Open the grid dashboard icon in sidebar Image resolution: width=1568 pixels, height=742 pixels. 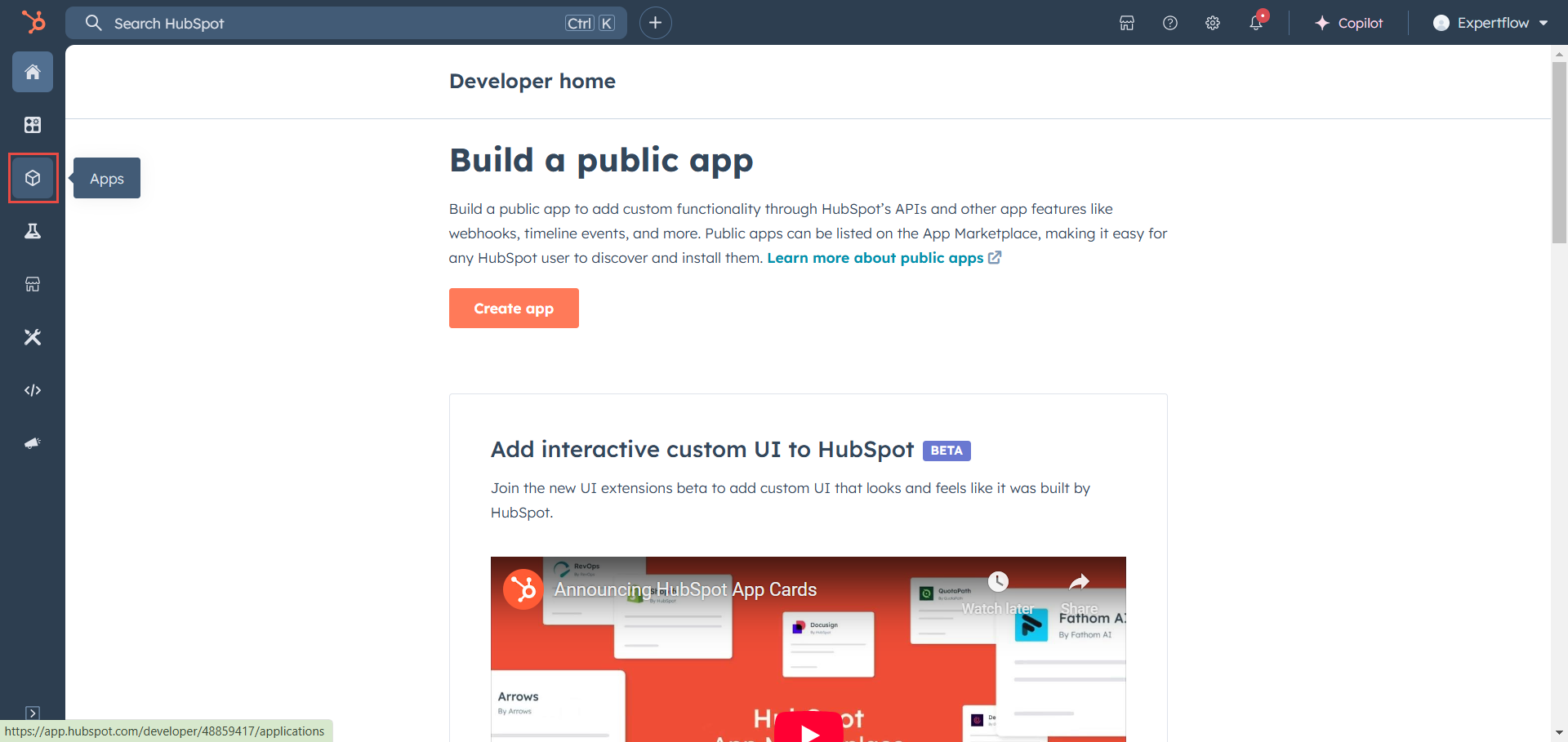[33, 125]
